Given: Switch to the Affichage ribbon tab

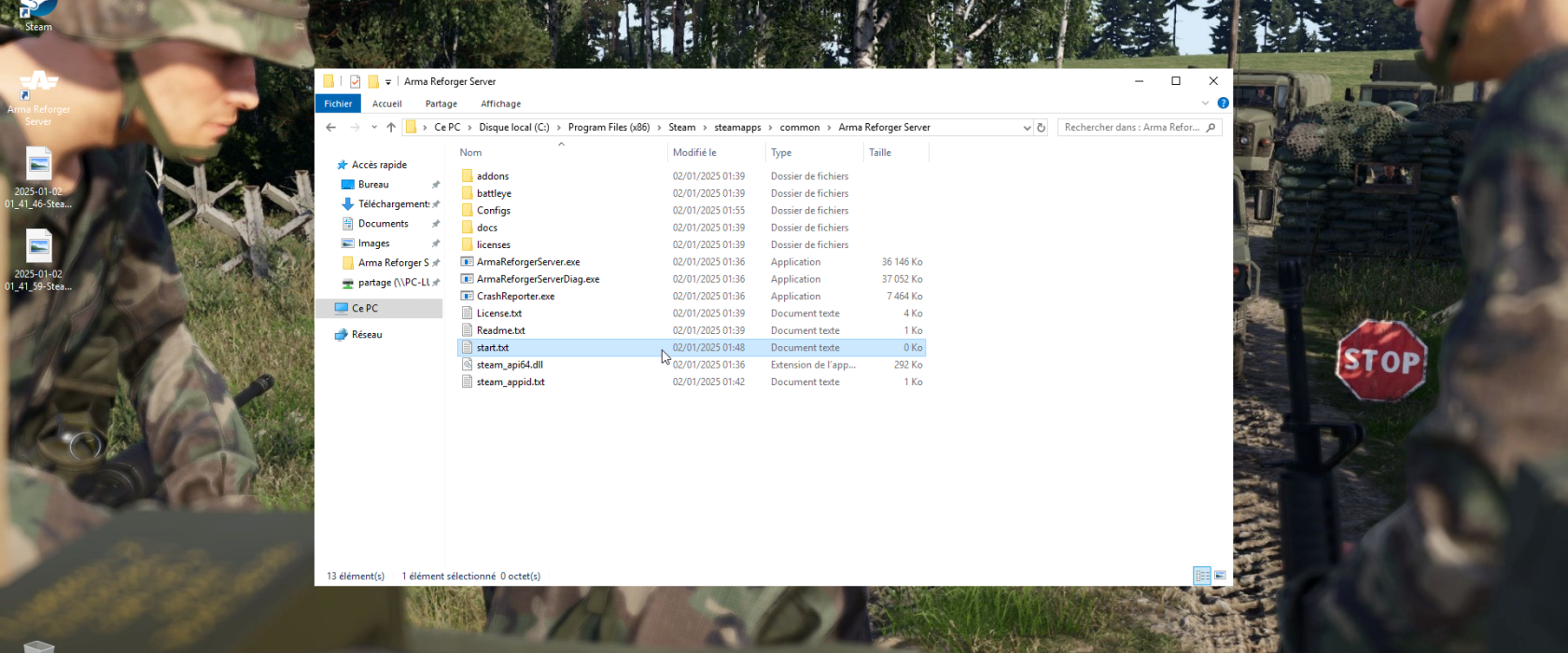Looking at the screenshot, I should tap(500, 104).
